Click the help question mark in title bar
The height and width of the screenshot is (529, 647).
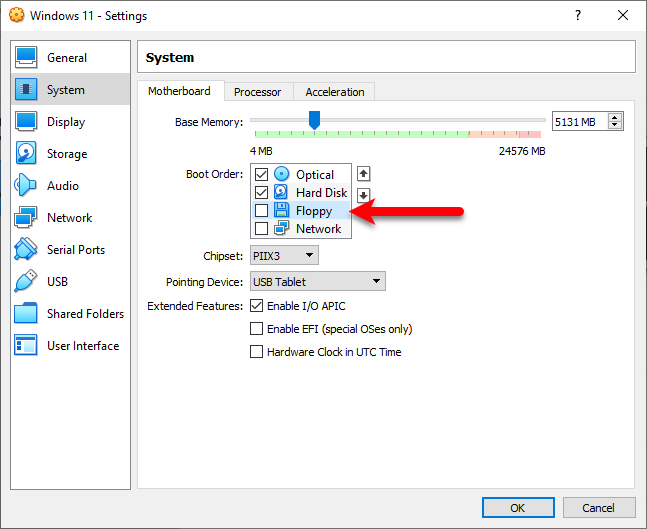pyautogui.click(x=578, y=15)
